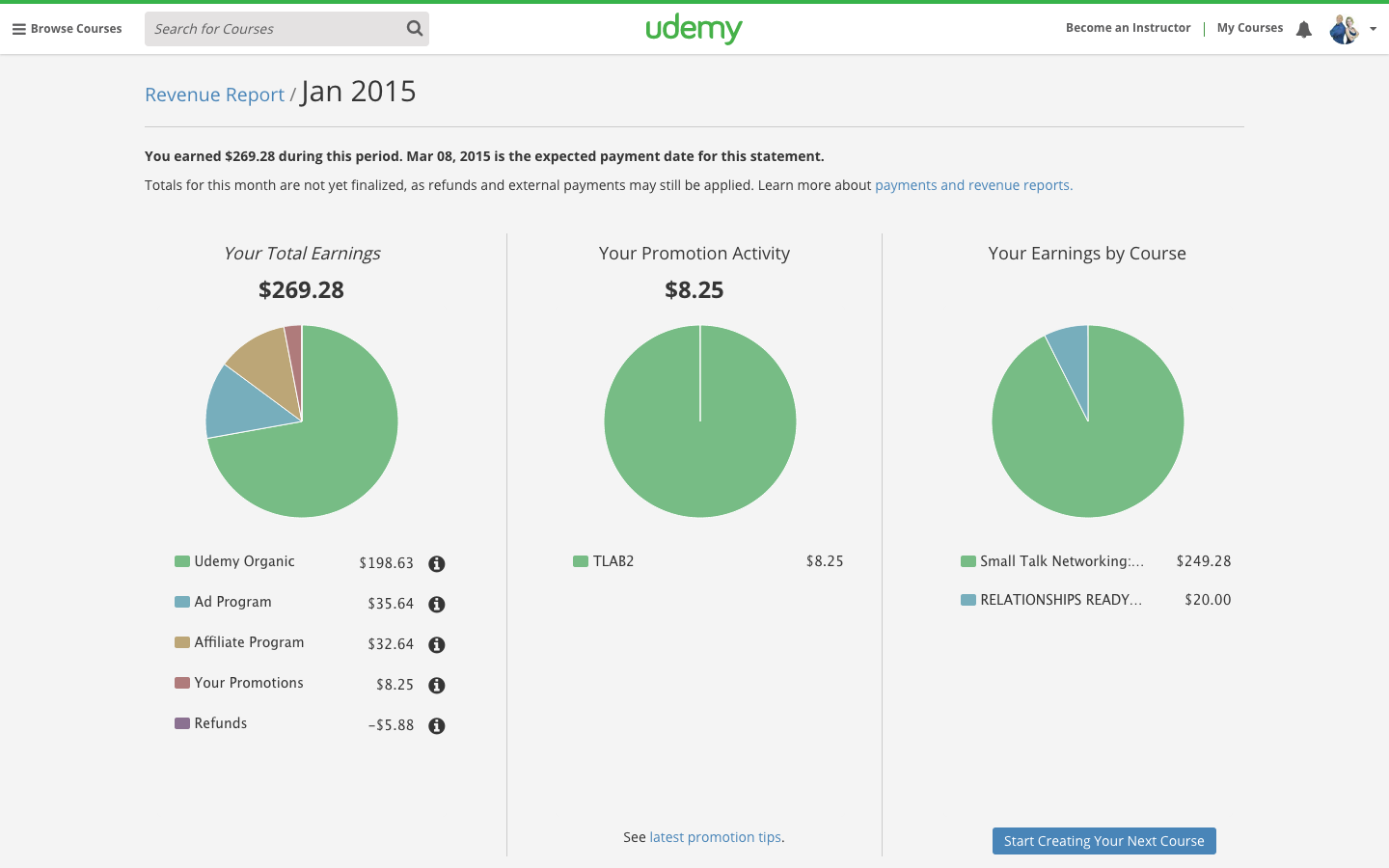Click Start Creating Your Next Course
The height and width of the screenshot is (868, 1389).
1104,841
